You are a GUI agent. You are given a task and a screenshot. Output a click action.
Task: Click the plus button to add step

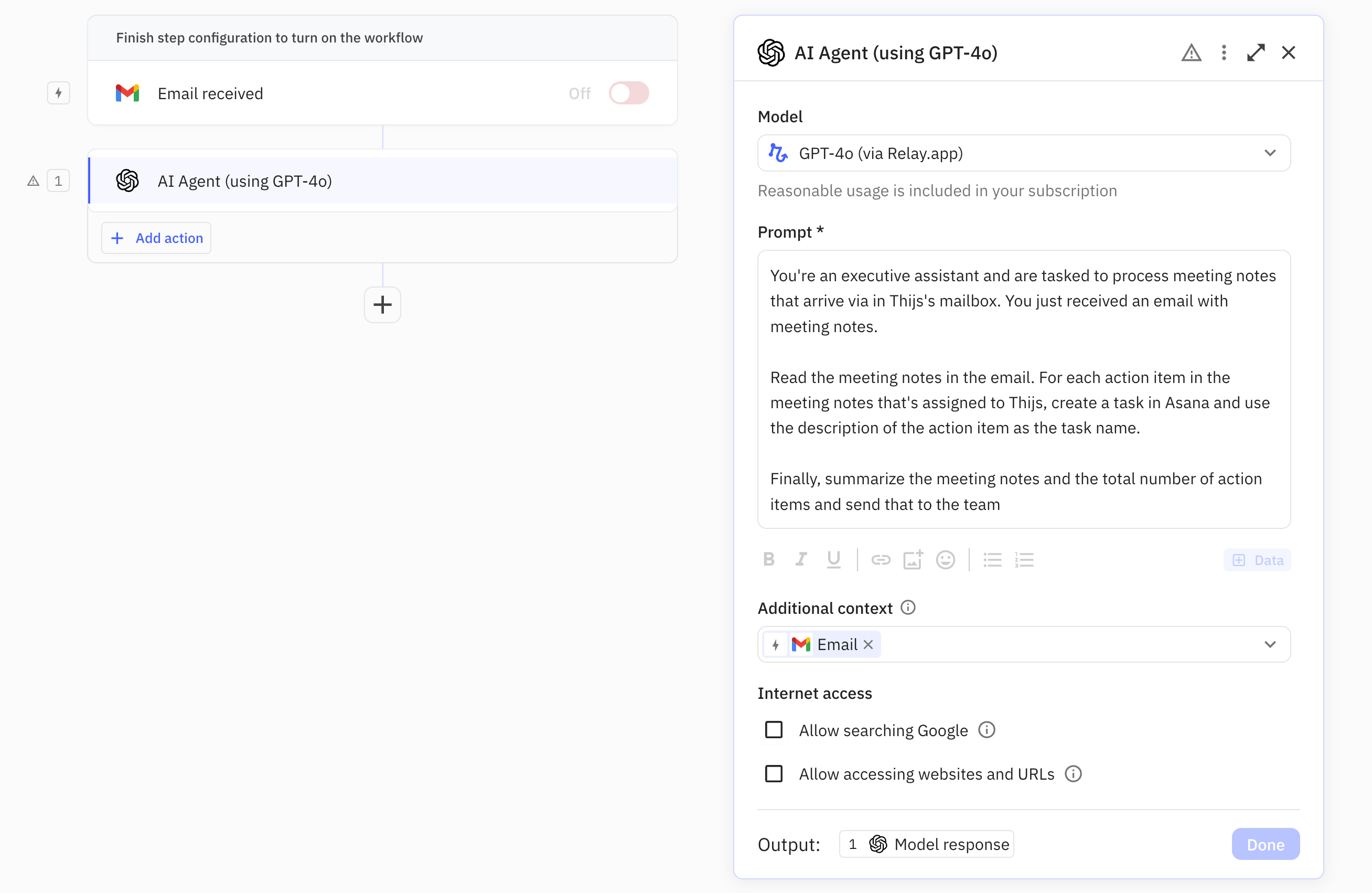tap(382, 305)
